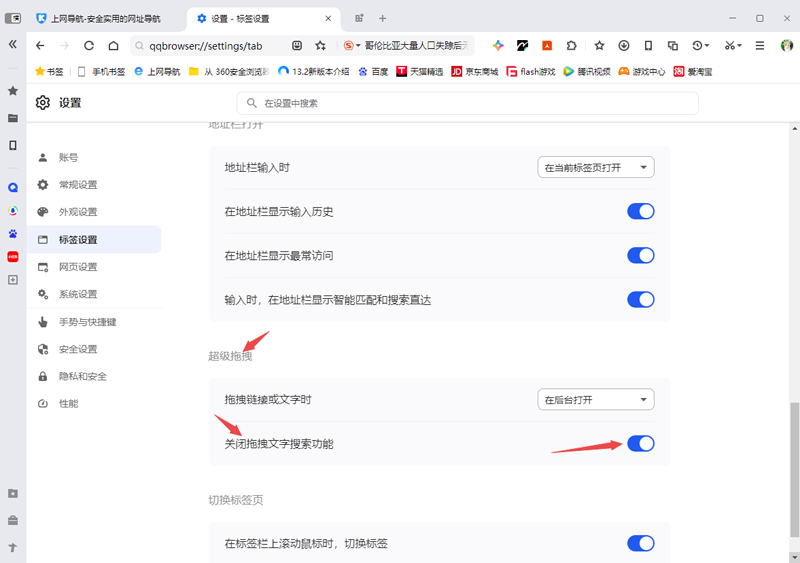Go back to the previous page

[40, 46]
